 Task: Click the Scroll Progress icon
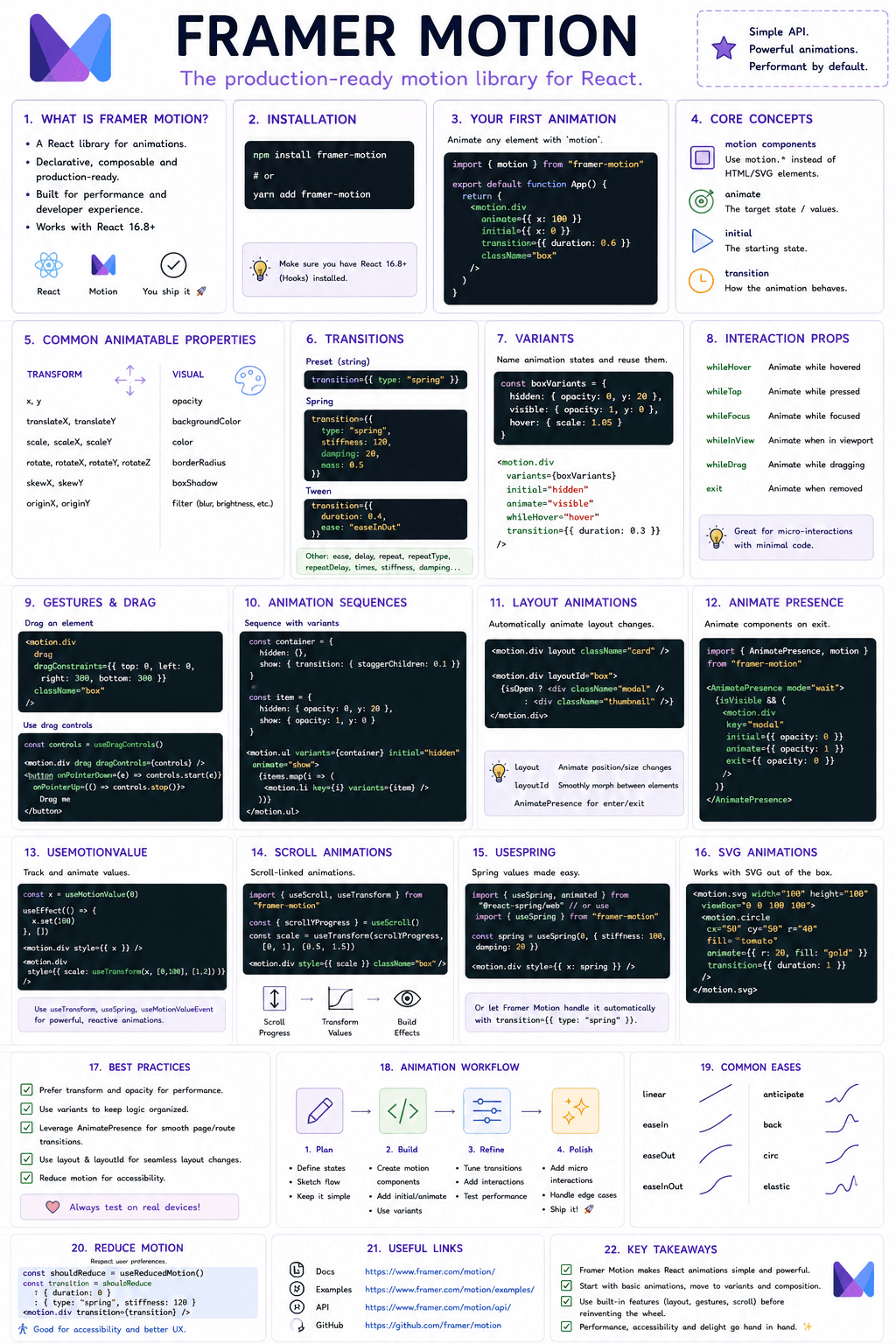(x=275, y=998)
